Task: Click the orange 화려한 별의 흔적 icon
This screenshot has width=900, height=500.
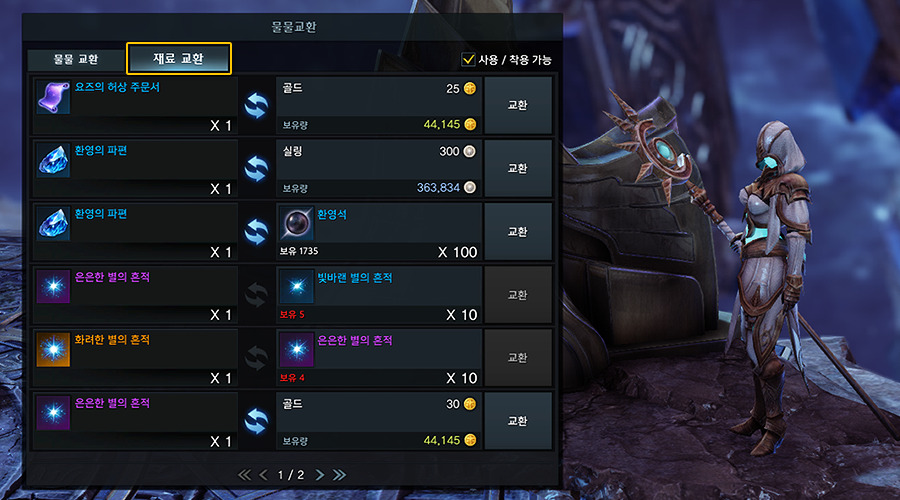Action: [x=53, y=350]
